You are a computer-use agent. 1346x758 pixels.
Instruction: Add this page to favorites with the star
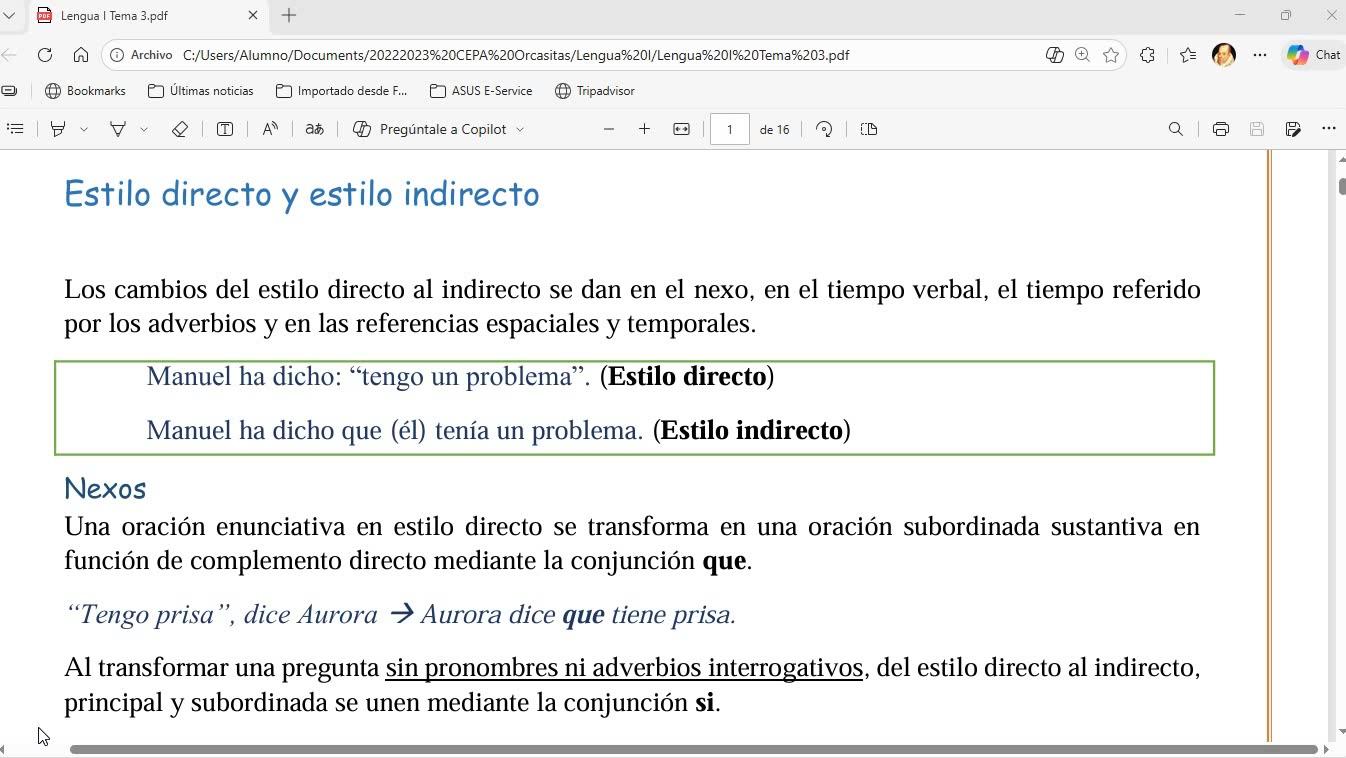tap(1111, 55)
